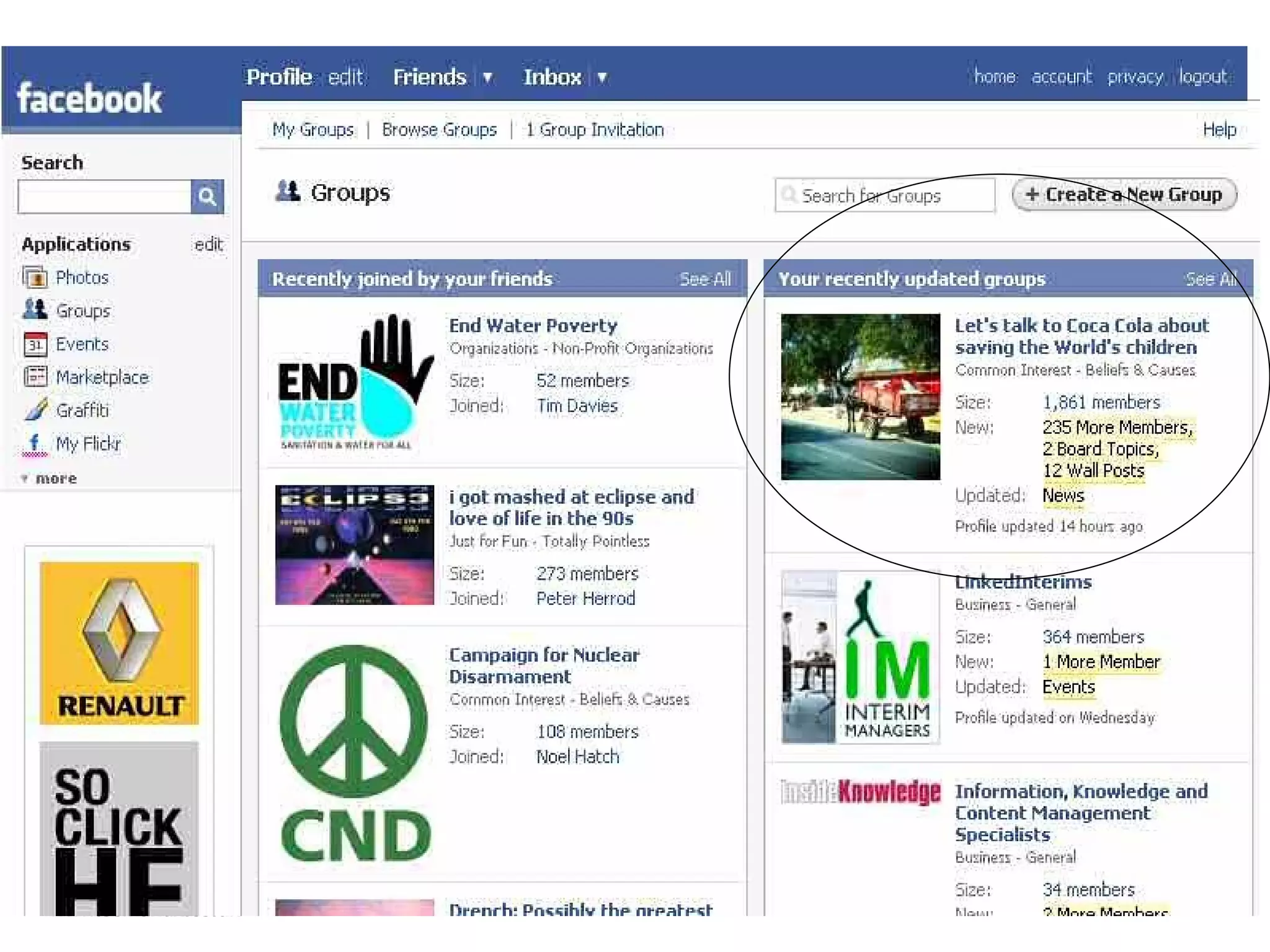Screen dimensions: 1270x952
Task: Open the Groups sidebar icon
Action: coord(35,310)
